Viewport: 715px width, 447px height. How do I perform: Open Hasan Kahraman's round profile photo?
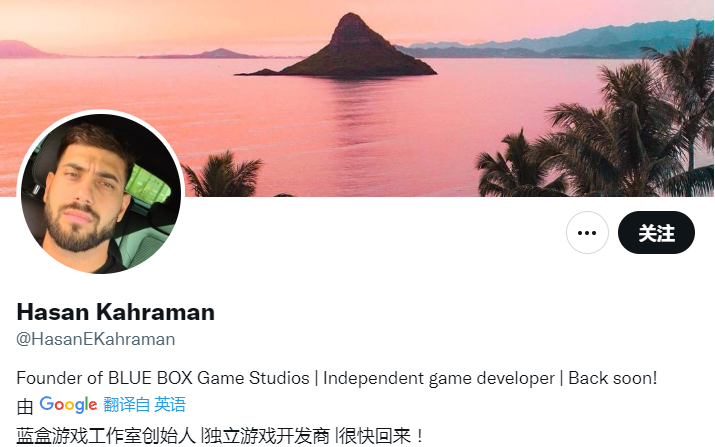click(x=101, y=194)
